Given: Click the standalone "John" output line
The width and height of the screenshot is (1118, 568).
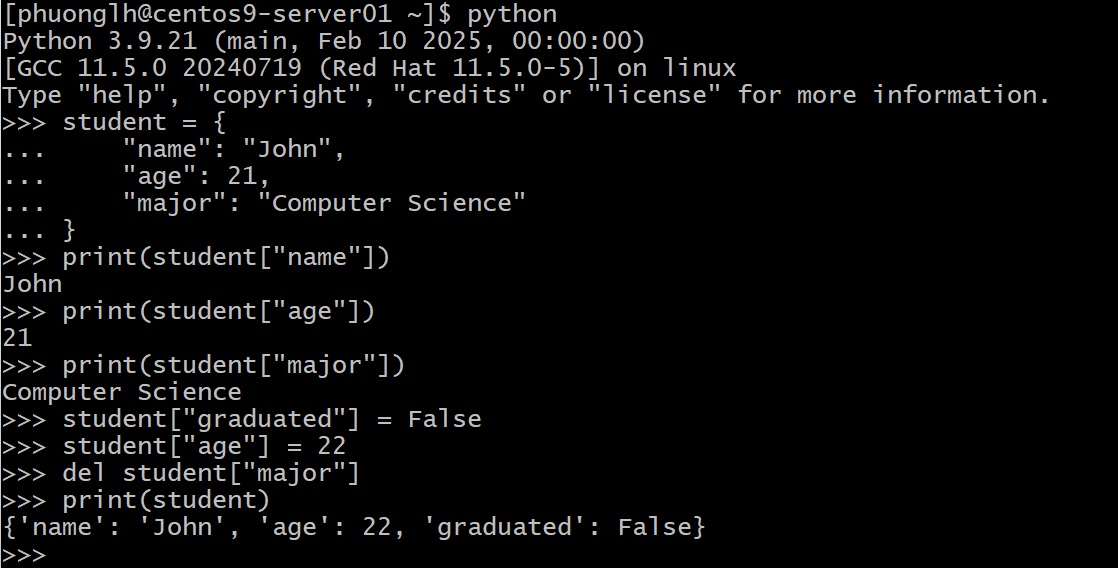Looking at the screenshot, I should tap(32, 284).
